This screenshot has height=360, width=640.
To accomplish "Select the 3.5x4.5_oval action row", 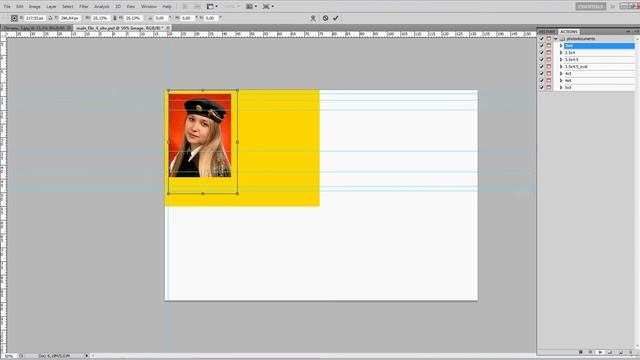I will [x=599, y=67].
